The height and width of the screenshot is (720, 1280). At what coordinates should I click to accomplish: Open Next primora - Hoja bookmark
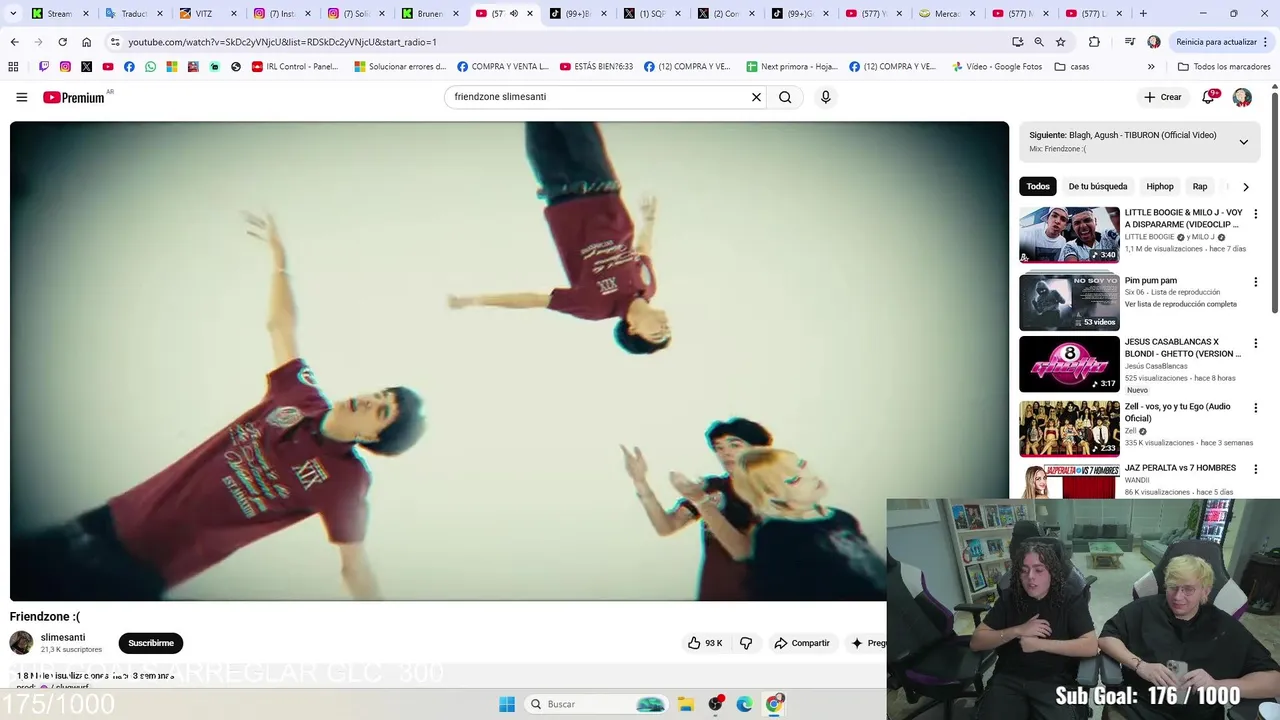tap(792, 67)
